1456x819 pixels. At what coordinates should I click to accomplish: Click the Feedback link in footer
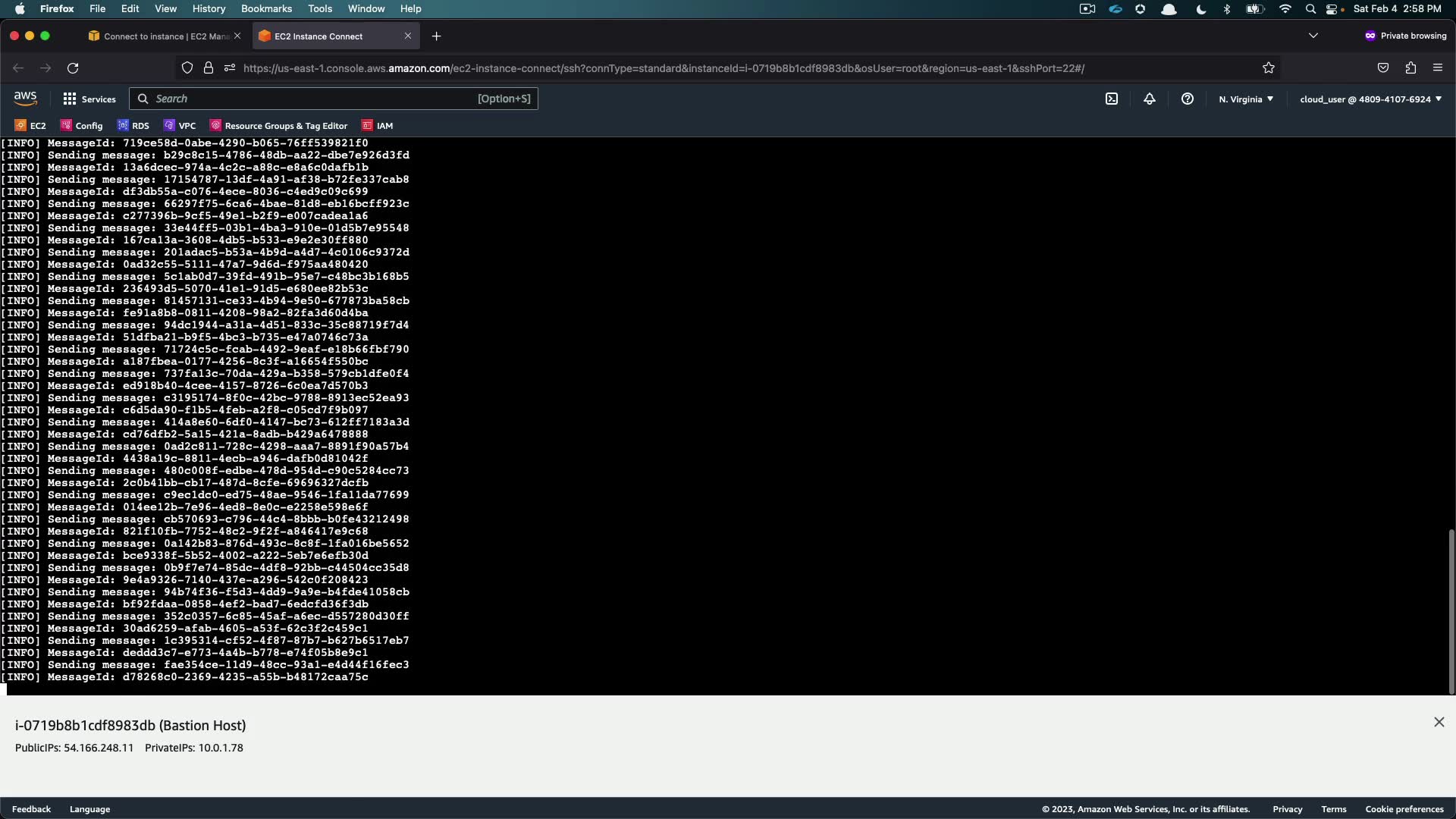click(x=31, y=809)
